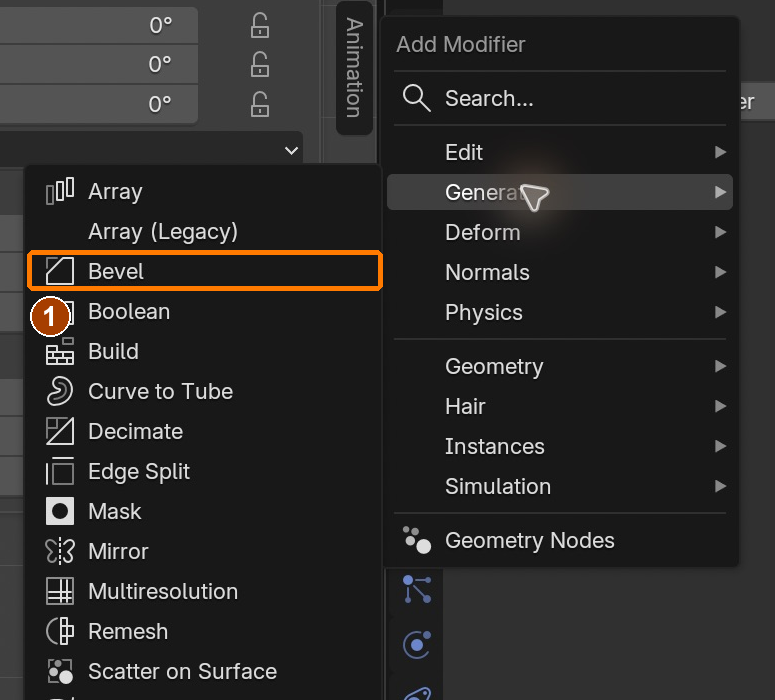Screen dimensions: 775x700
Task: Click the Remesh label text
Action: coord(128,632)
